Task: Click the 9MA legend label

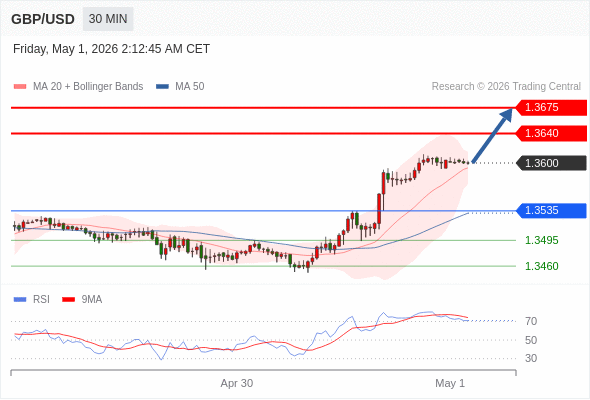Action: pyautogui.click(x=92, y=300)
